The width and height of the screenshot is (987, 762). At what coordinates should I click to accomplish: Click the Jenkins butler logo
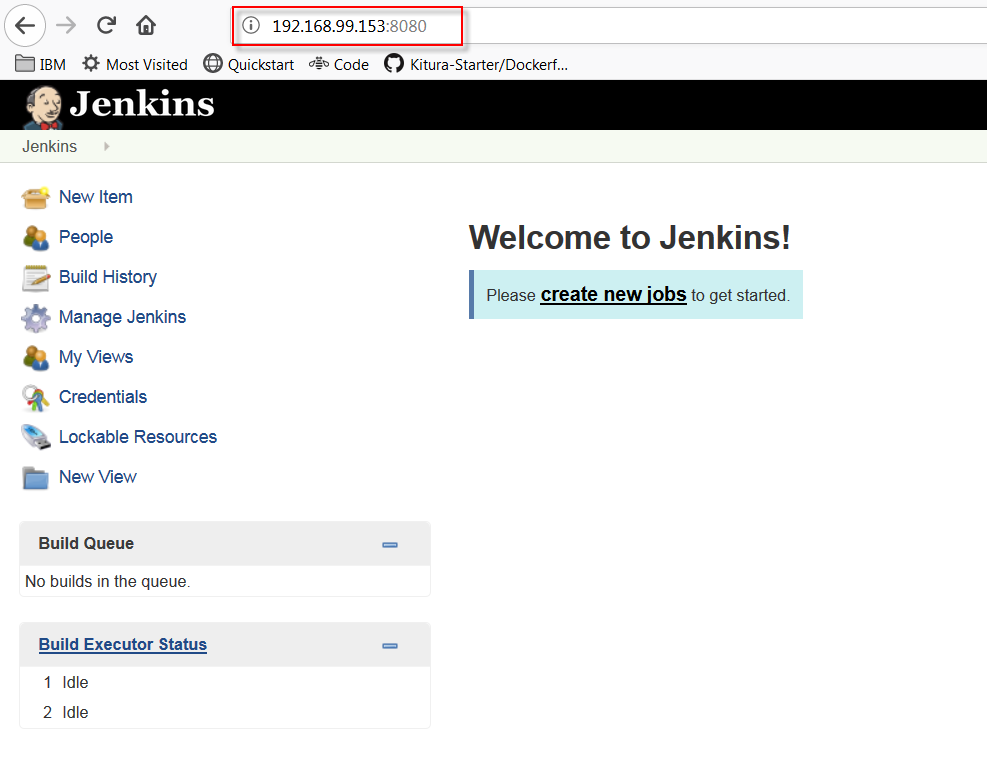point(43,106)
